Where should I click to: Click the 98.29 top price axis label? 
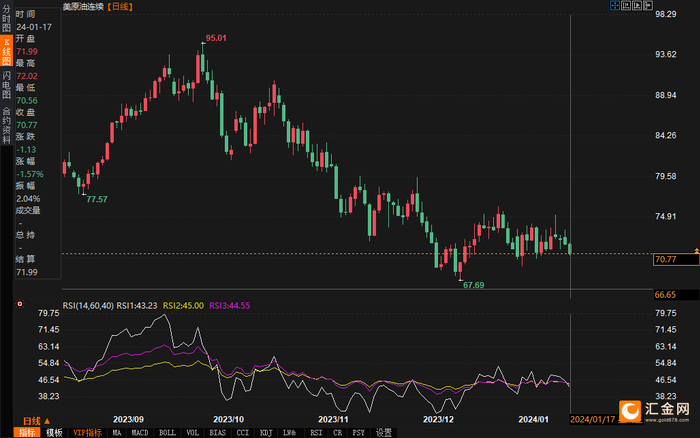tap(666, 14)
